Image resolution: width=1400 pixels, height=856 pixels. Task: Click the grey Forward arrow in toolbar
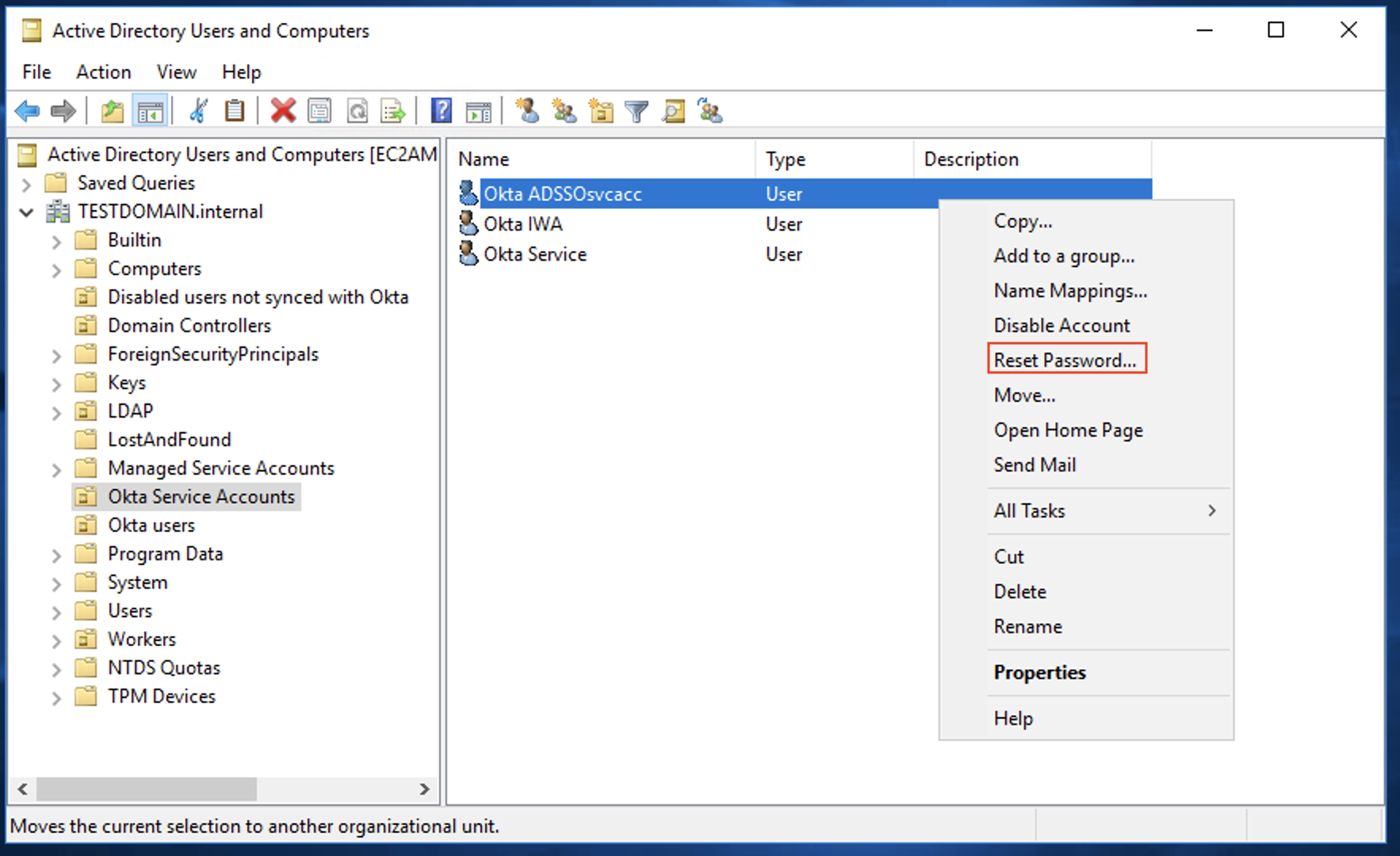(x=63, y=111)
